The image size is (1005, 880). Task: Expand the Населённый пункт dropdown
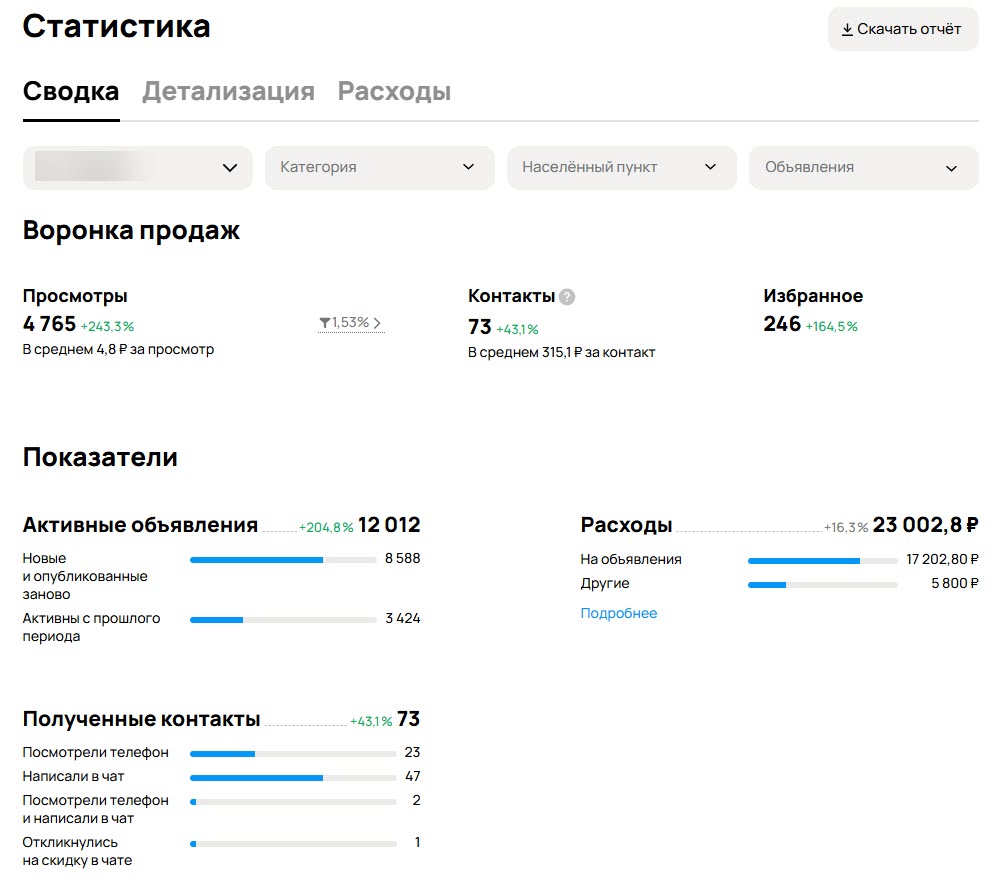point(621,167)
